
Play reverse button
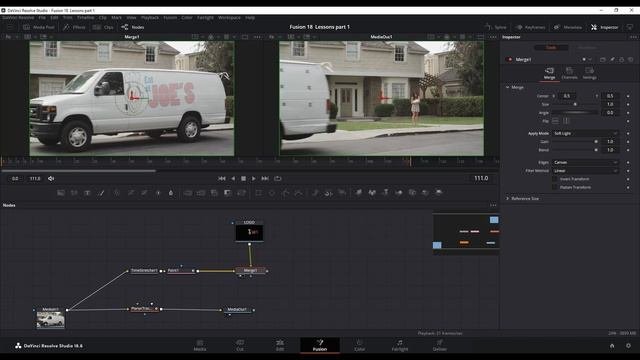[x=233, y=178]
